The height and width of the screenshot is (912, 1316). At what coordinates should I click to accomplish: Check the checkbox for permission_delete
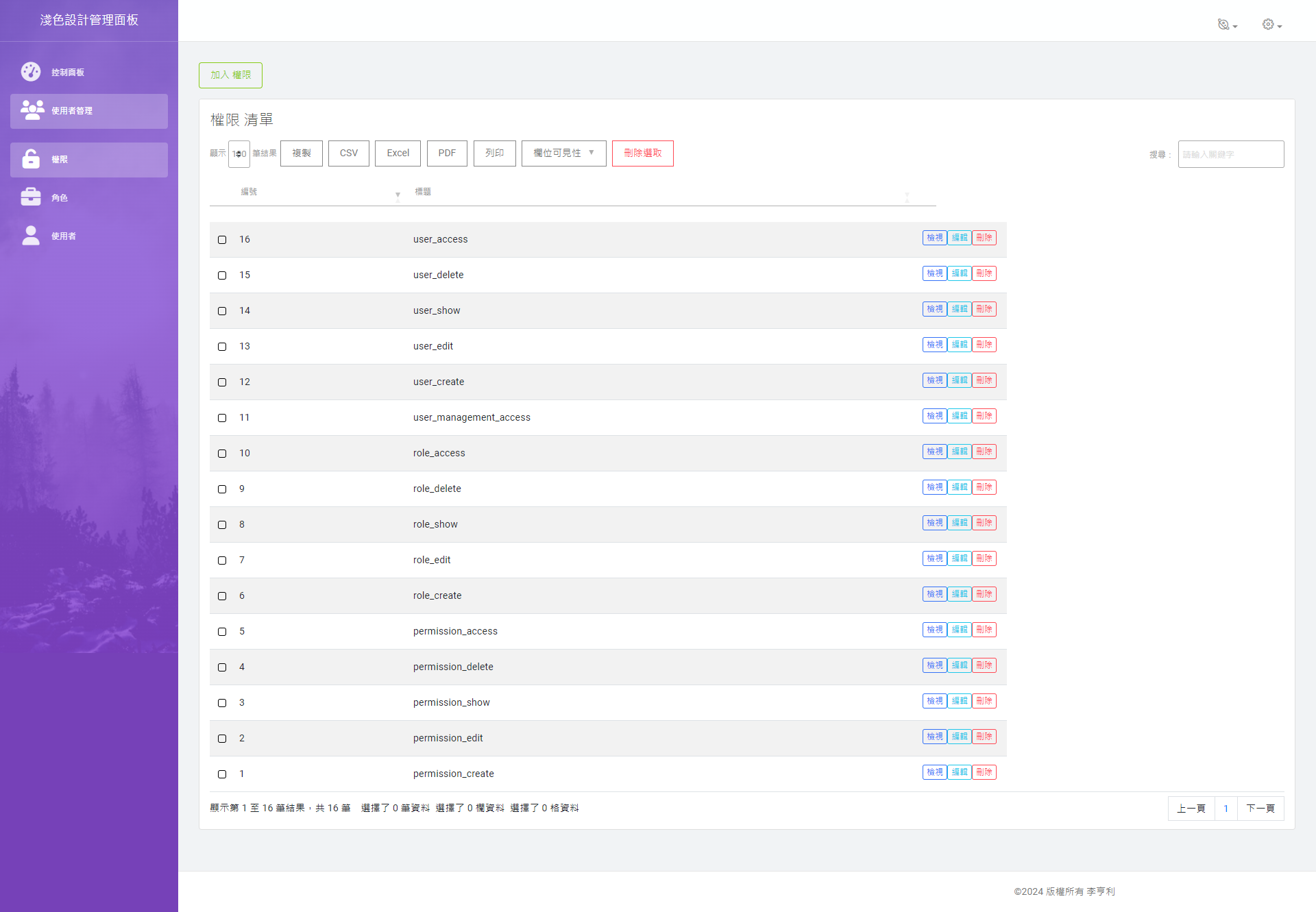point(221,667)
